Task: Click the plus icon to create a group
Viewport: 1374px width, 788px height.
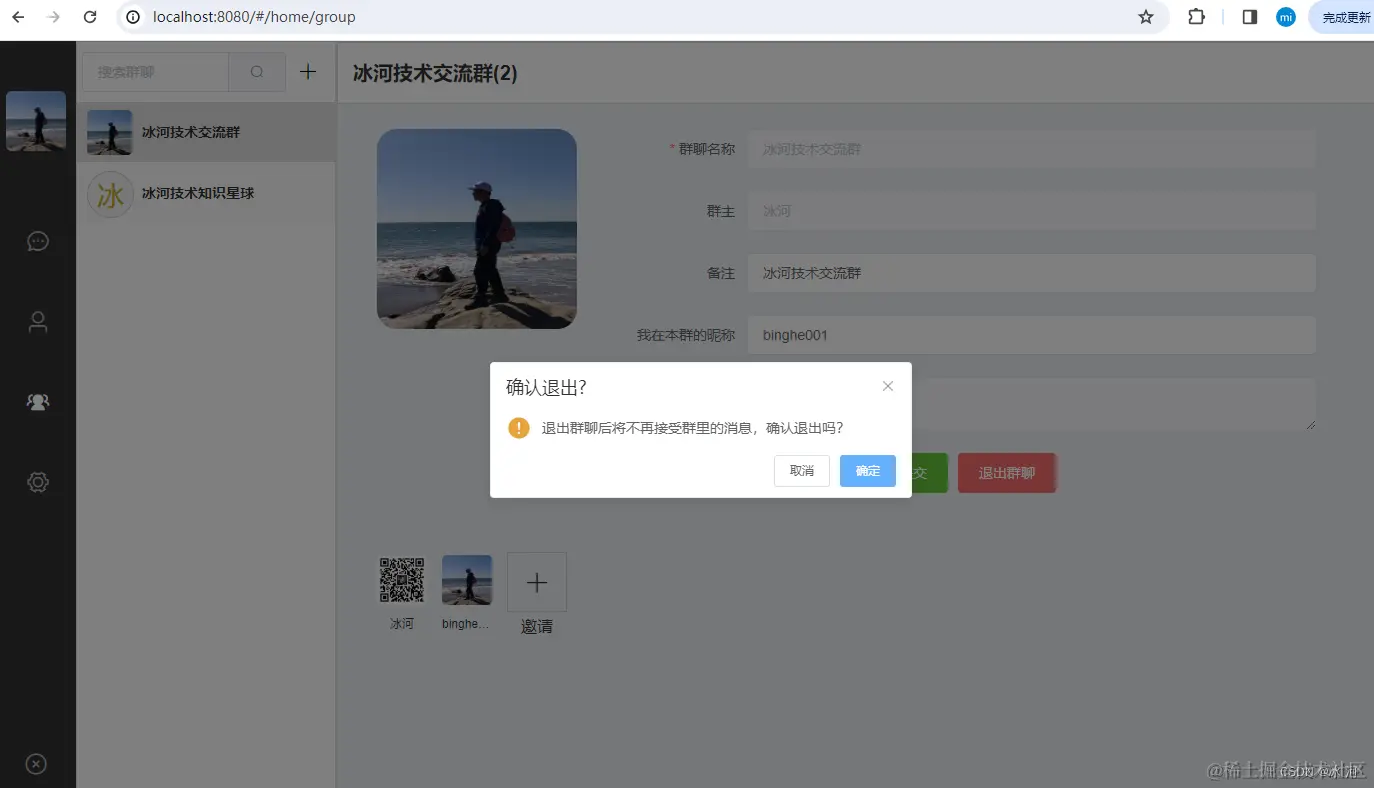Action: 307,71
